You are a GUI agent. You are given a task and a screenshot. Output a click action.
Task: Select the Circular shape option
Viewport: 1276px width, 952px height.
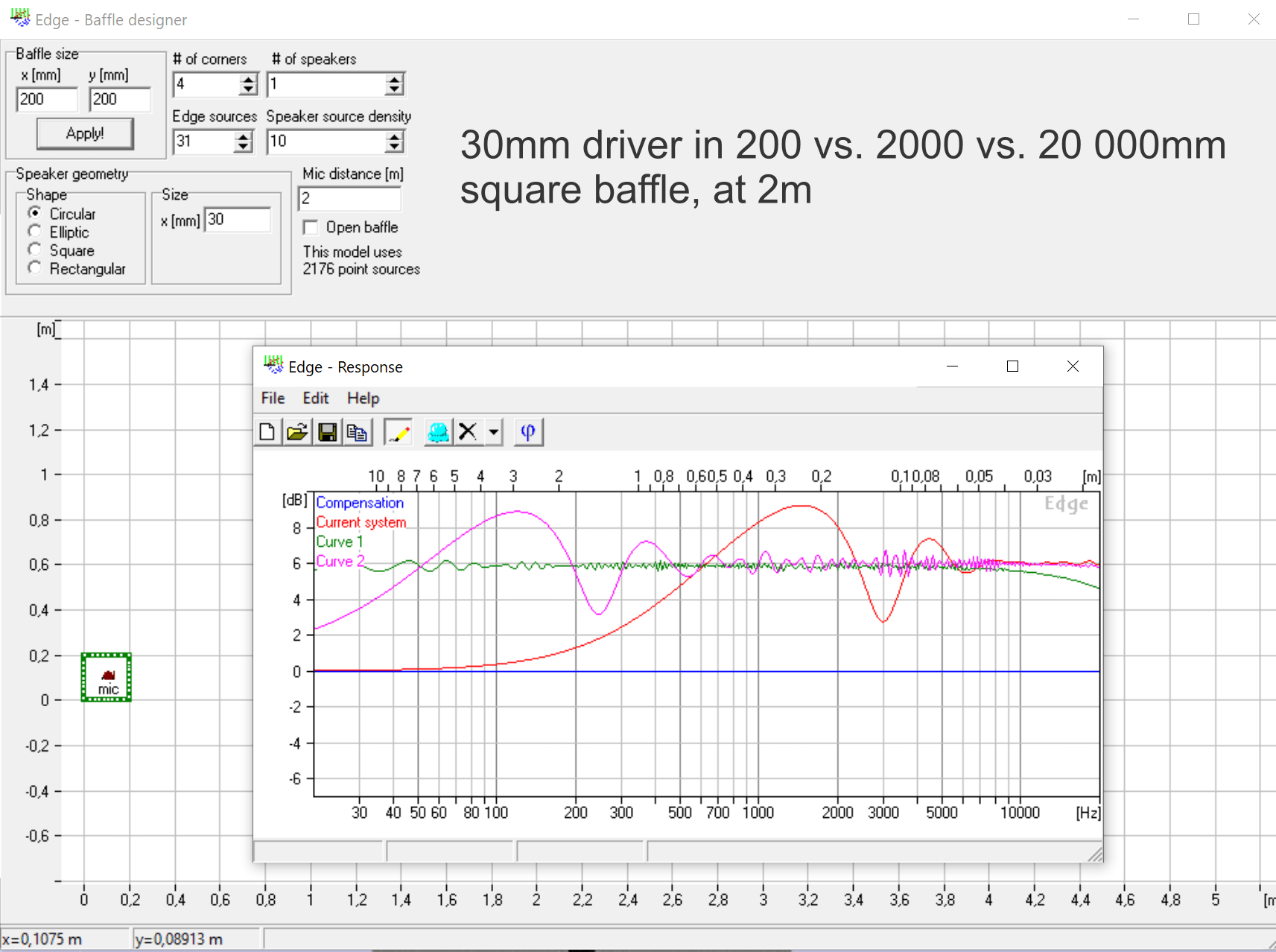click(34, 213)
